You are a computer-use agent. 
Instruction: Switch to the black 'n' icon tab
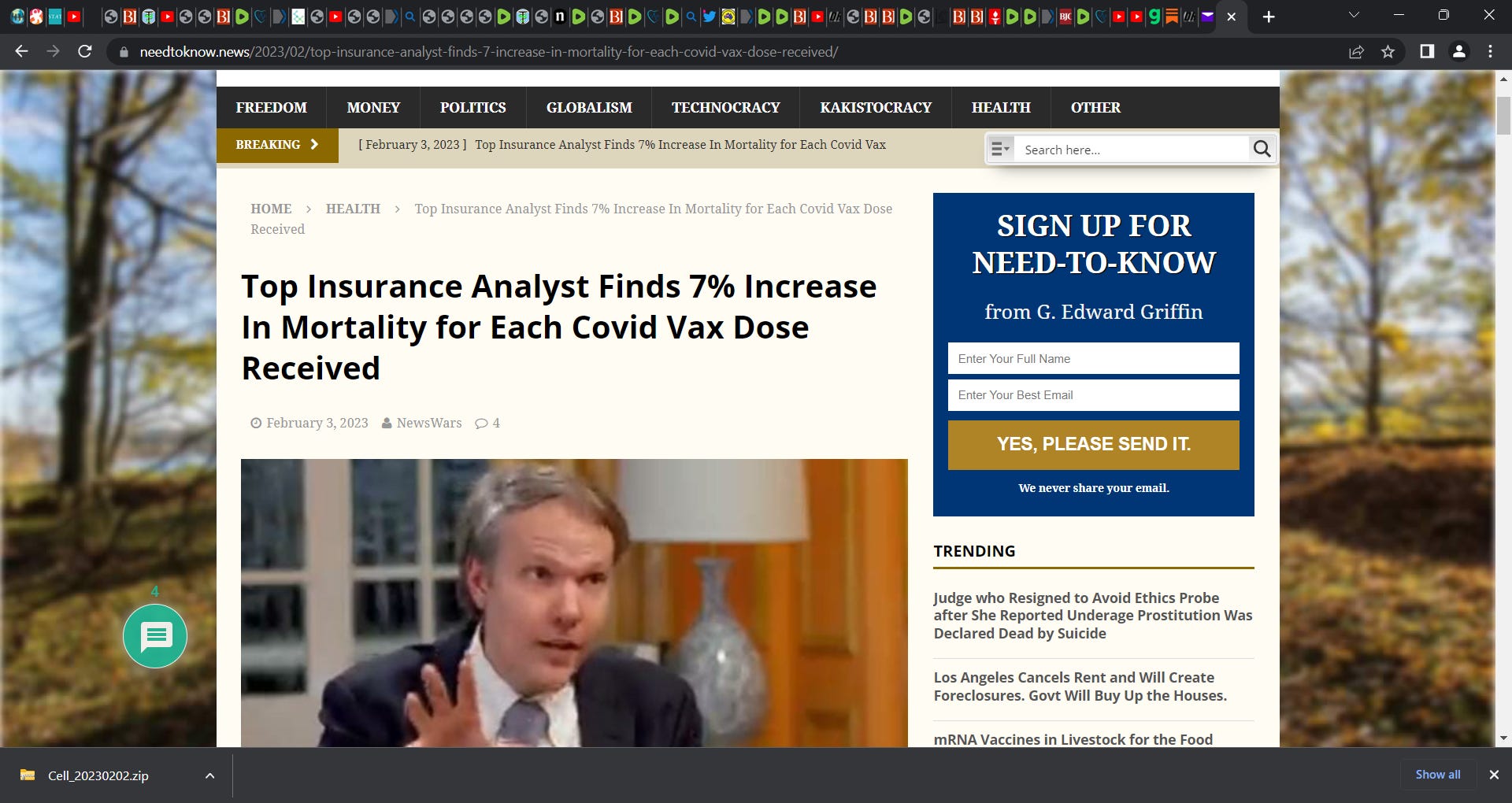coord(559,17)
